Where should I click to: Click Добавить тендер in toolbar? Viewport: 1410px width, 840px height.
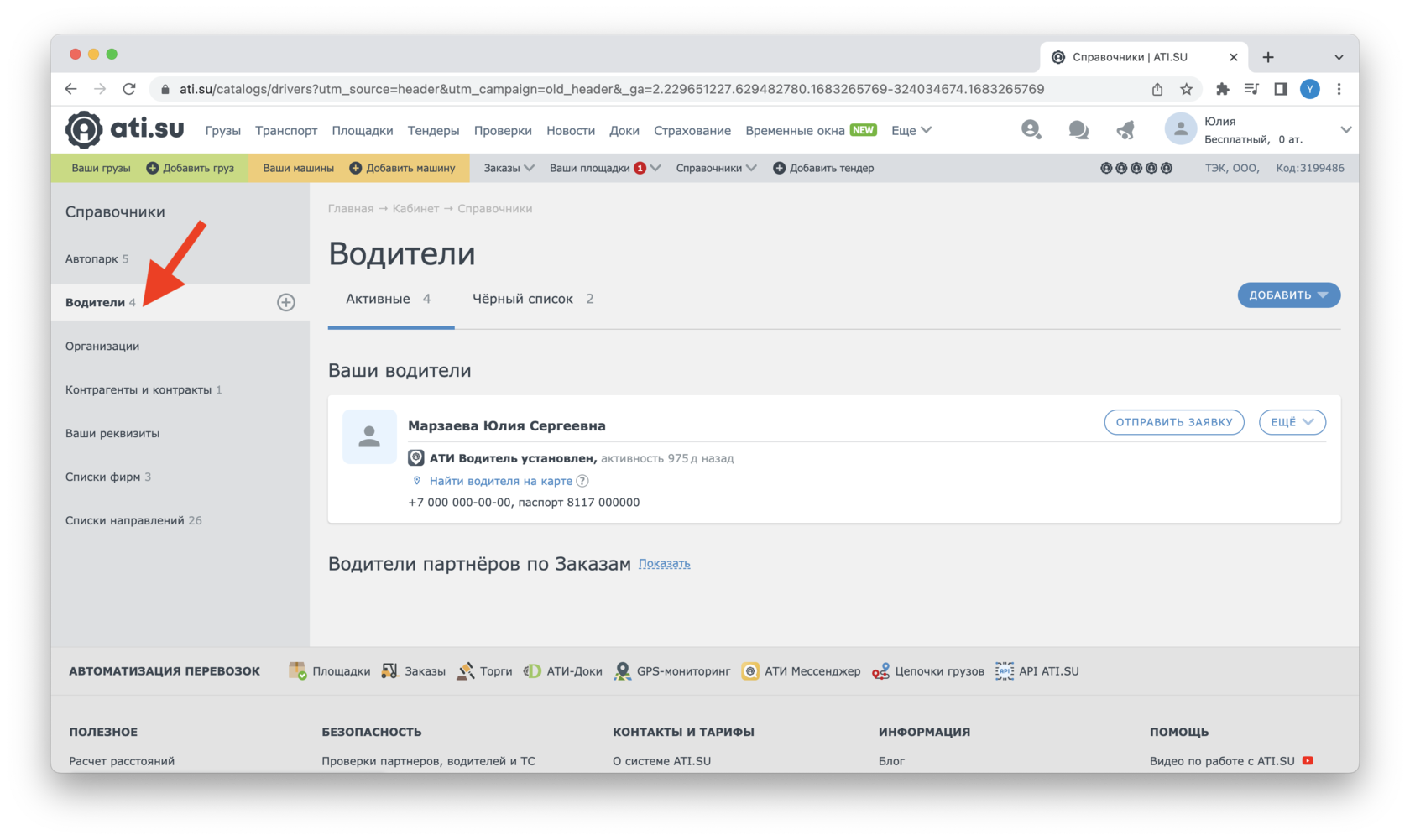click(823, 168)
